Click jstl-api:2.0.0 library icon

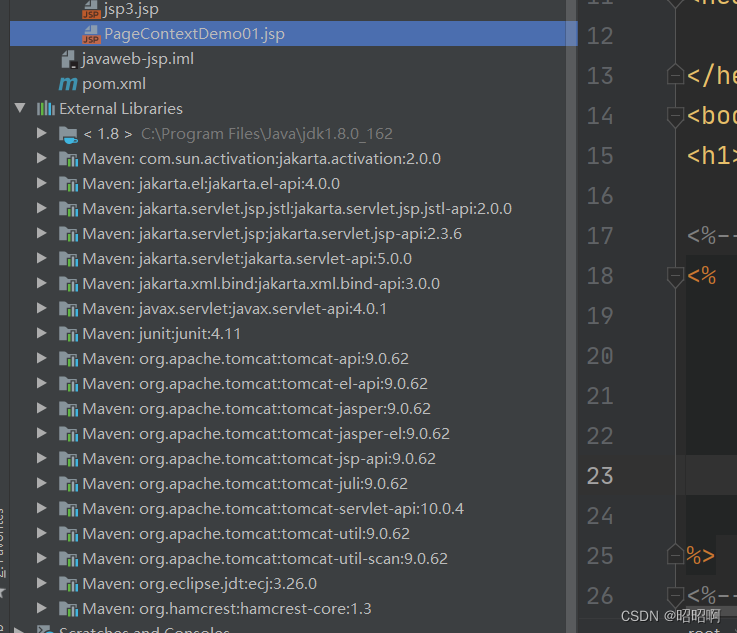tap(69, 209)
